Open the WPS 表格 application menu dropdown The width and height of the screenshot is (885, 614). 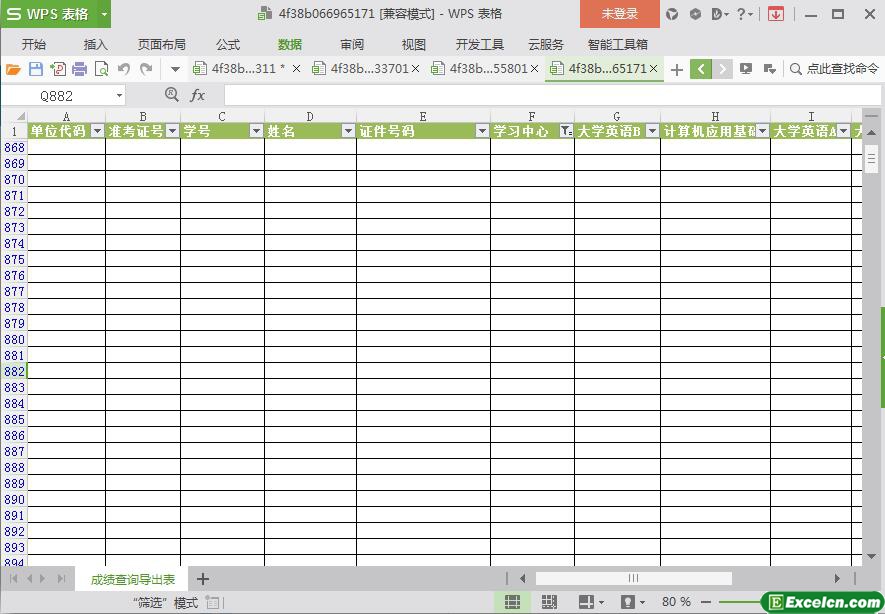click(104, 14)
